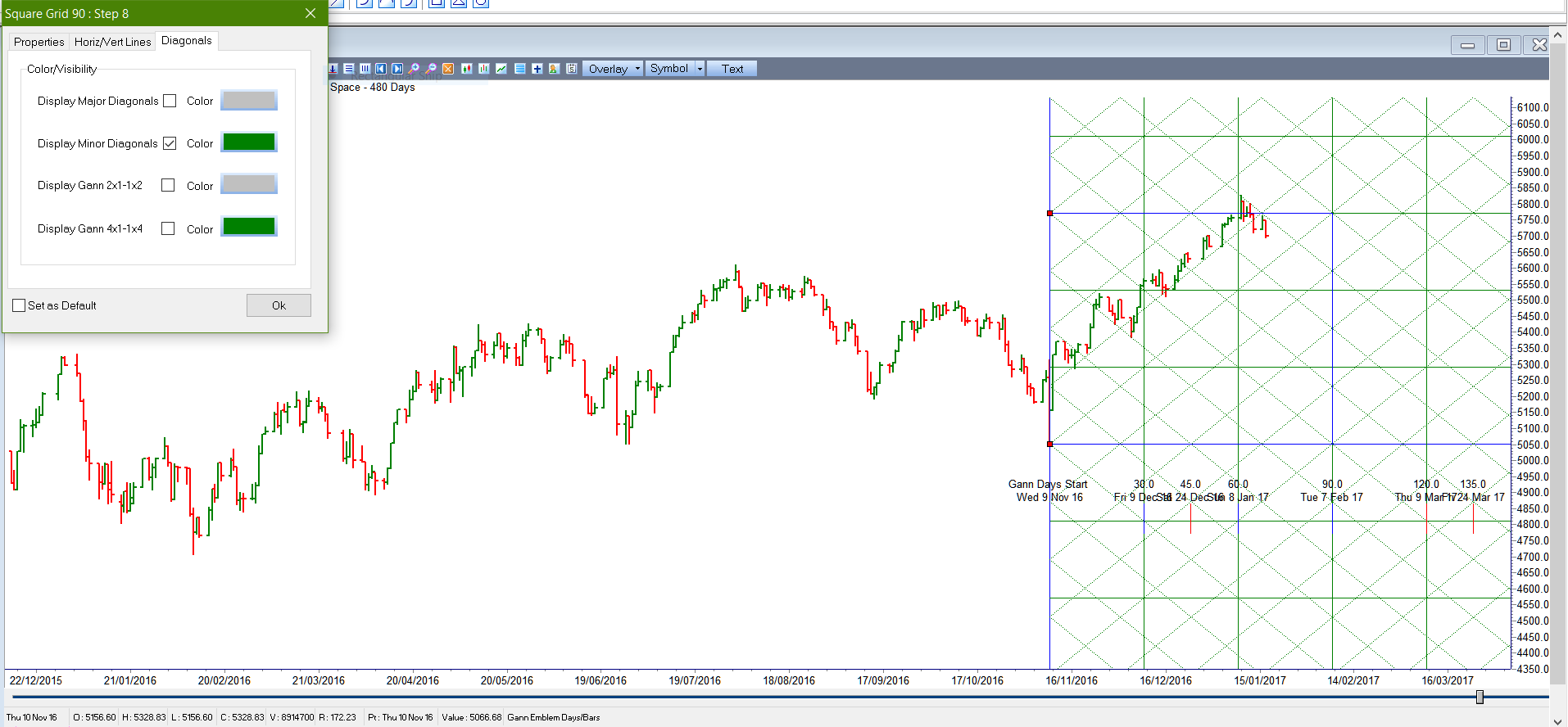Expand the Symbol dropdown arrow
This screenshot has width=1568, height=727.
click(700, 69)
